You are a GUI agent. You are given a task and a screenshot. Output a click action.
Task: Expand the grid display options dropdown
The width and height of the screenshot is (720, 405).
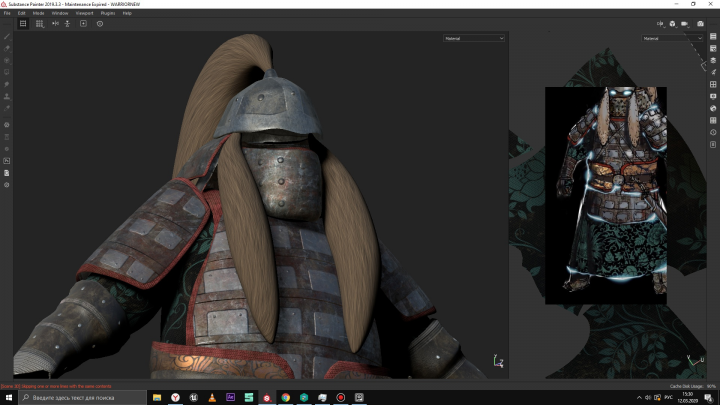pyautogui.click(x=40, y=23)
